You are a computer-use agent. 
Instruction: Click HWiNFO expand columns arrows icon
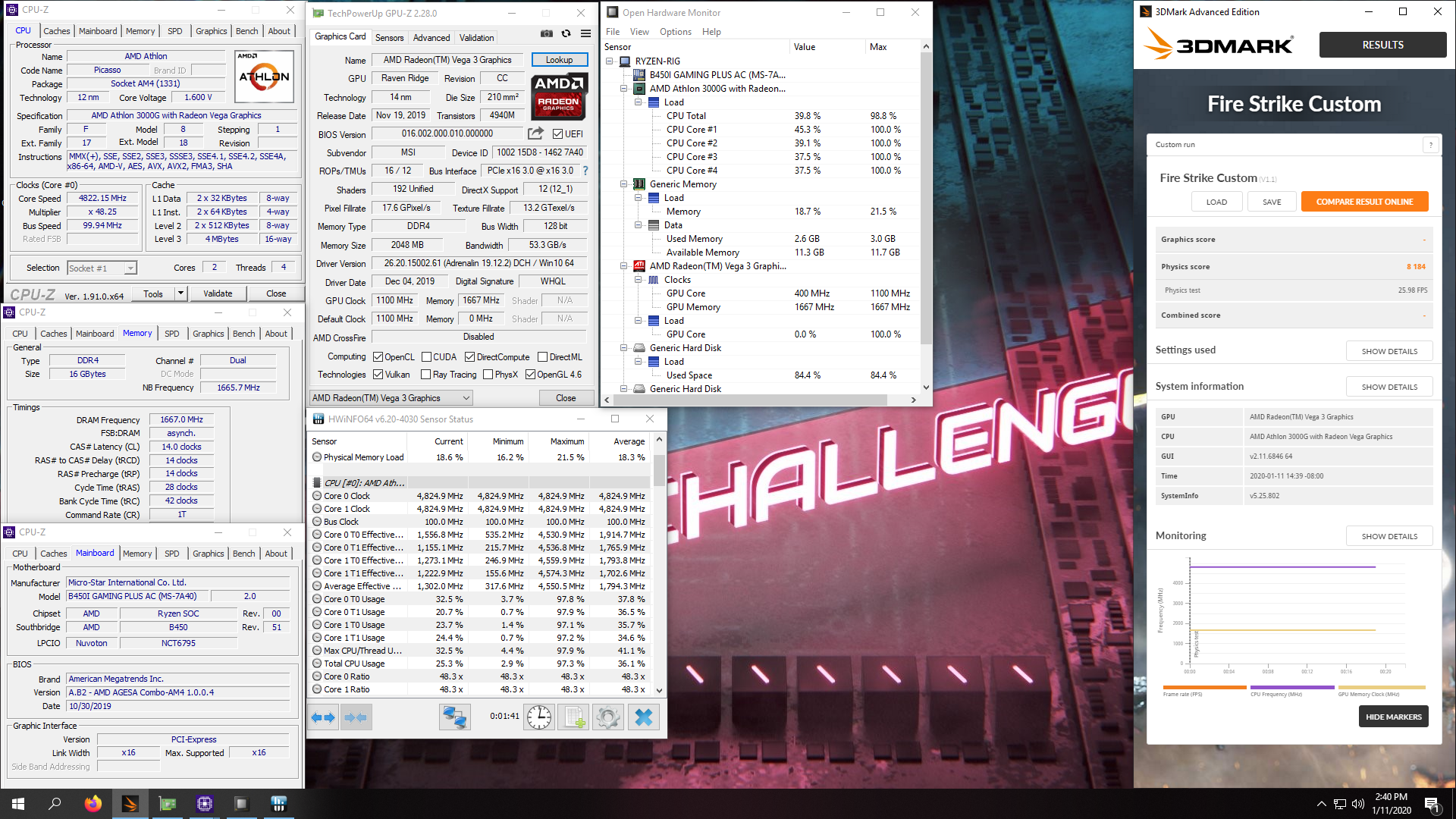[324, 717]
